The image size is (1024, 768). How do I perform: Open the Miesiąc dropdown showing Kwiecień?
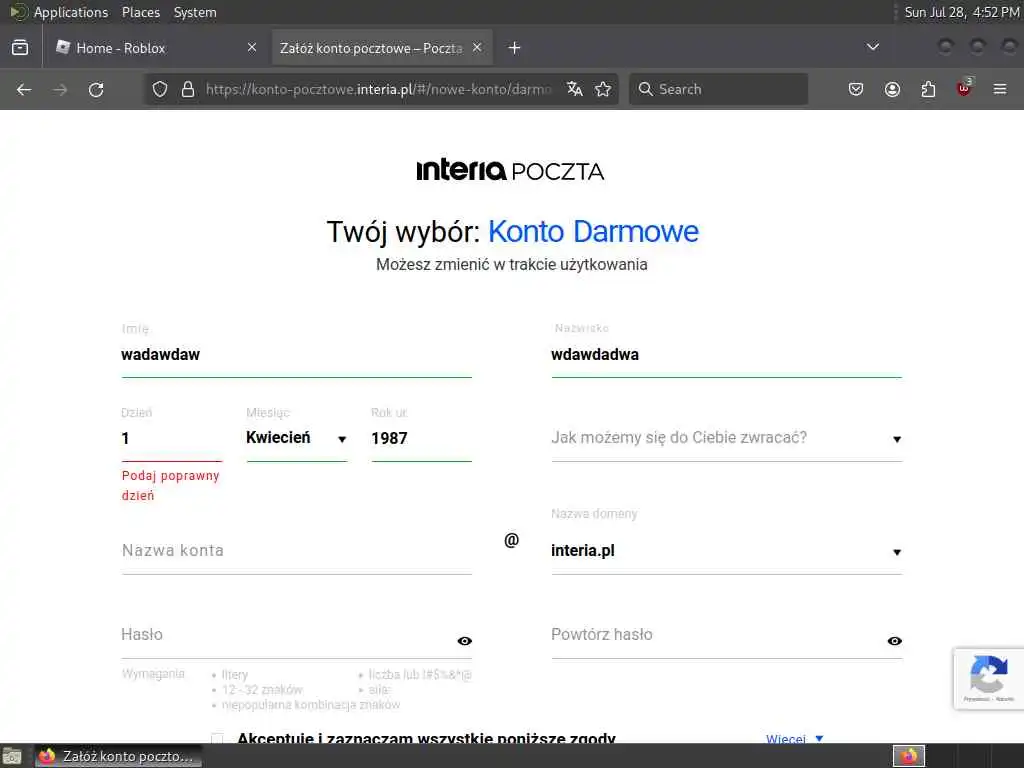[296, 438]
